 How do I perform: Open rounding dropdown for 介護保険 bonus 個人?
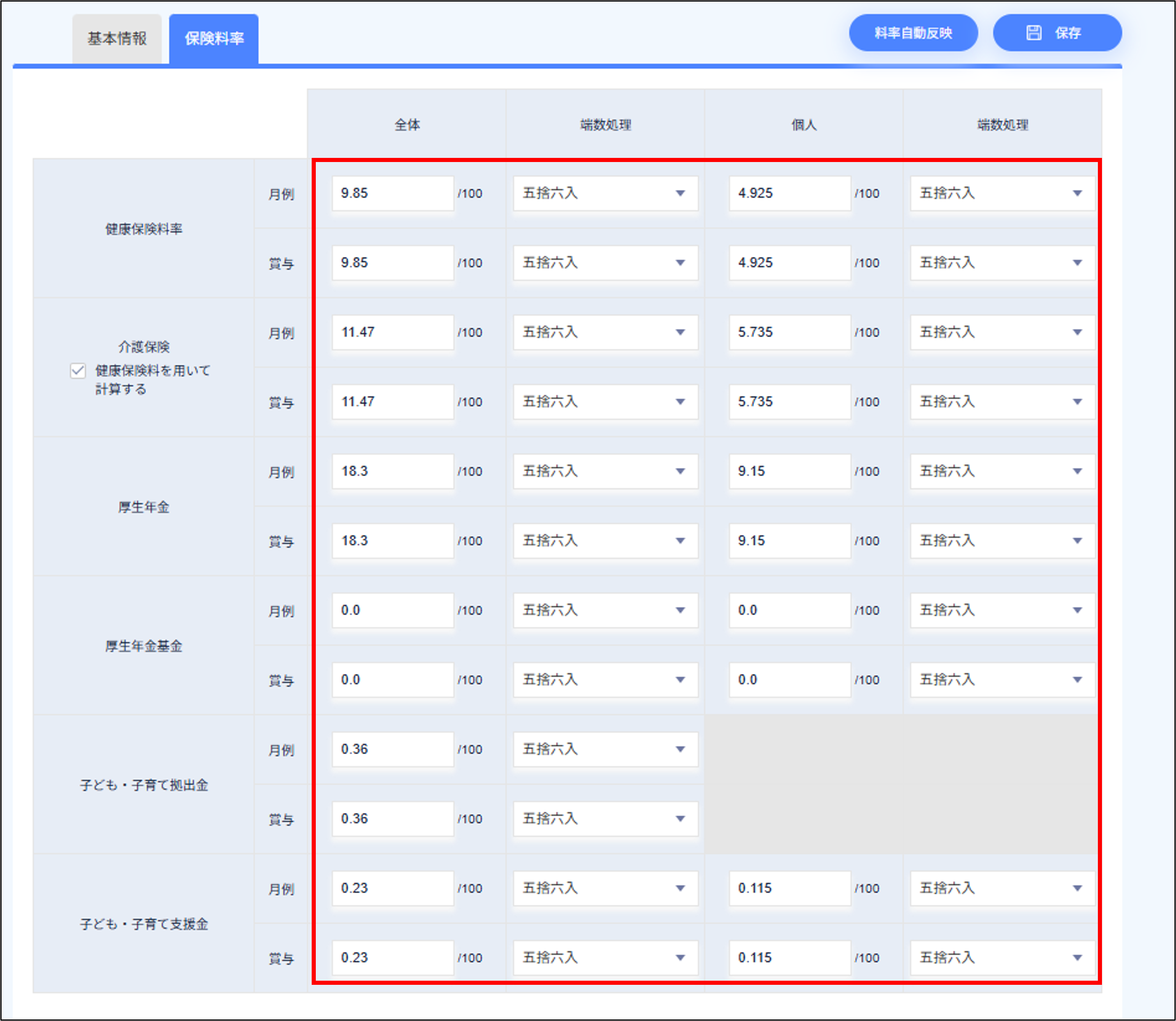tap(1000, 402)
